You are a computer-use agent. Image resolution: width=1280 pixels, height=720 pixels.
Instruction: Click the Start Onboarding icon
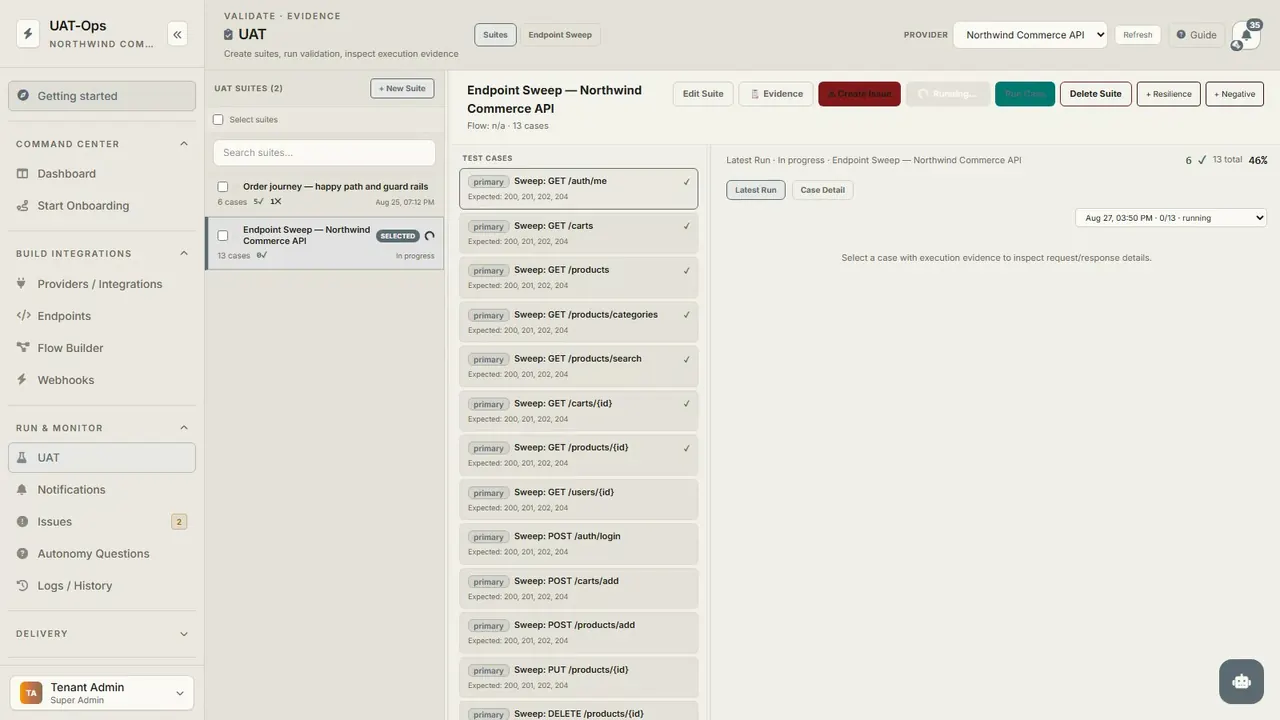click(x=23, y=206)
